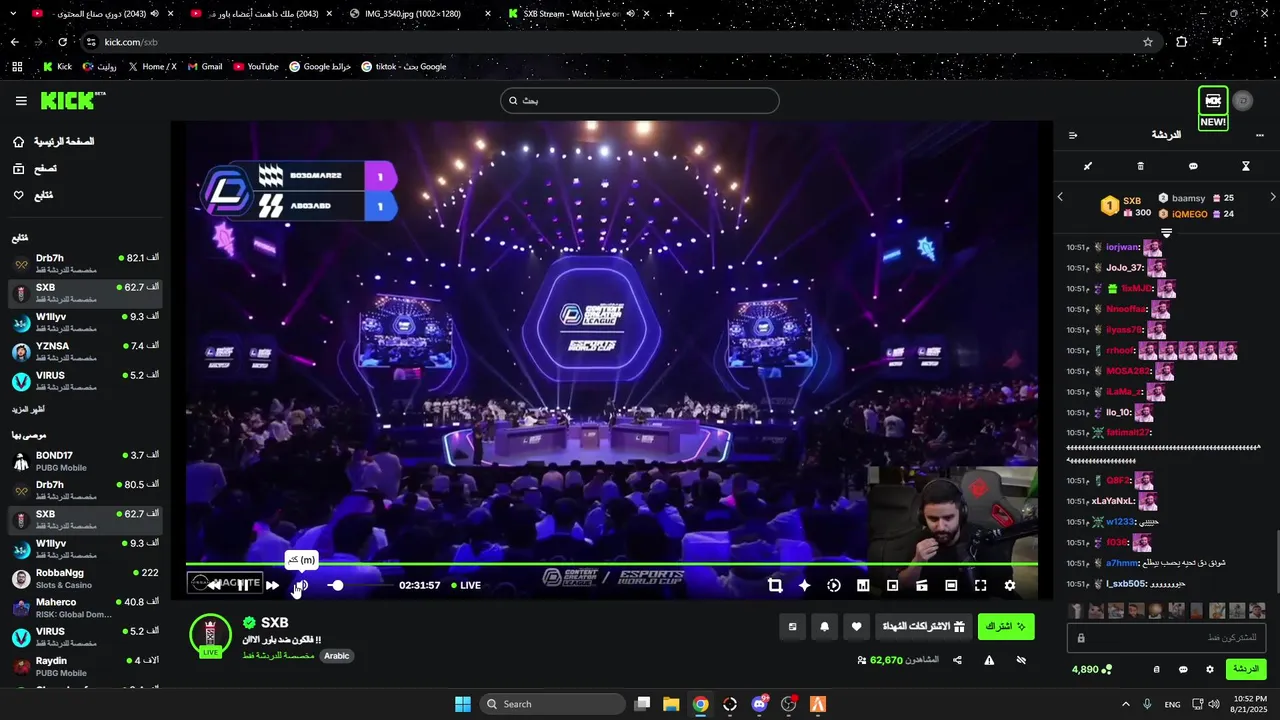Open Maherco channel in recommended list

pyautogui.click(x=85, y=608)
